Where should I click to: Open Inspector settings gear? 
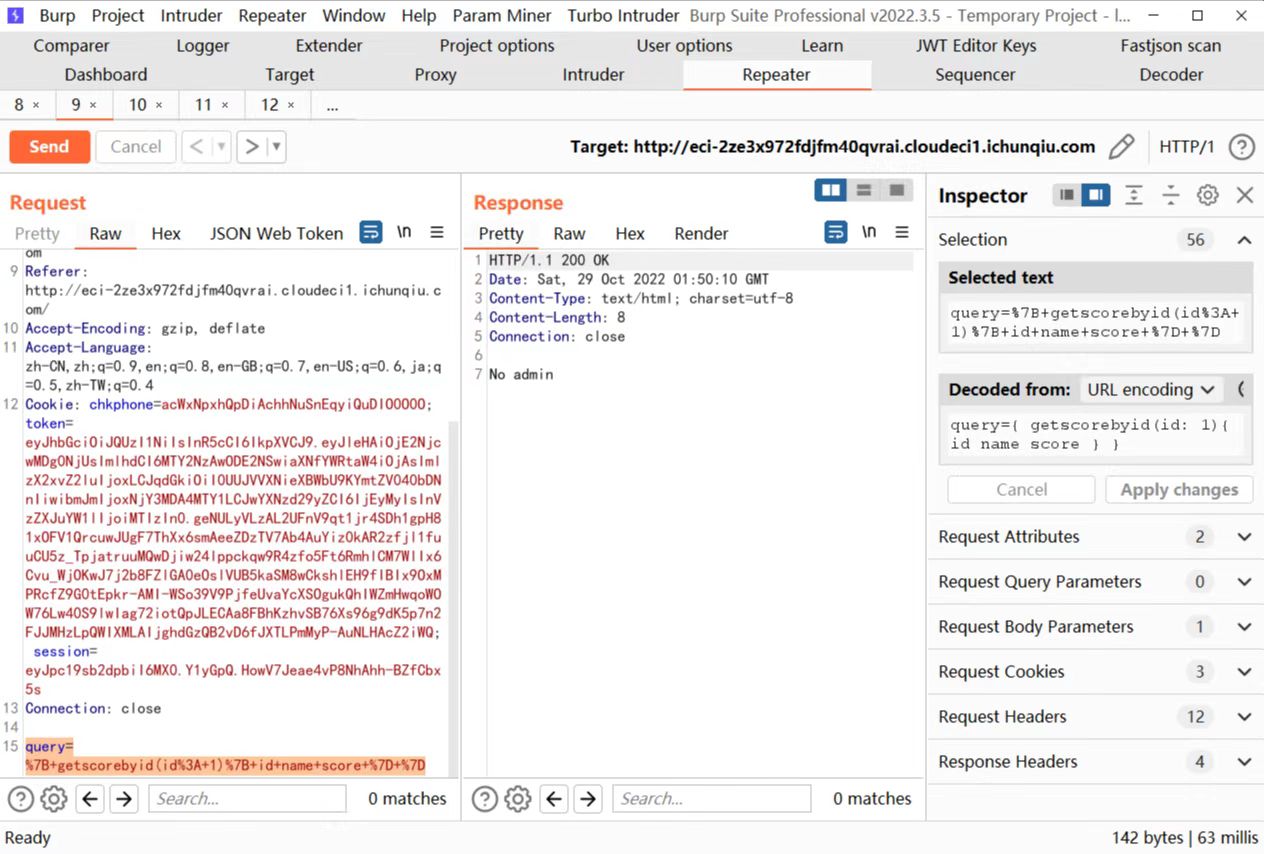pyautogui.click(x=1208, y=195)
